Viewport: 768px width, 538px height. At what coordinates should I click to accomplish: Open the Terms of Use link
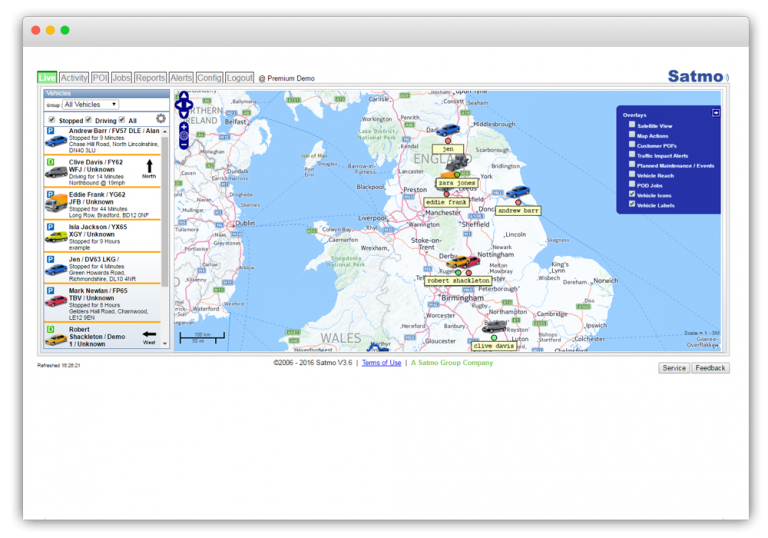(382, 363)
